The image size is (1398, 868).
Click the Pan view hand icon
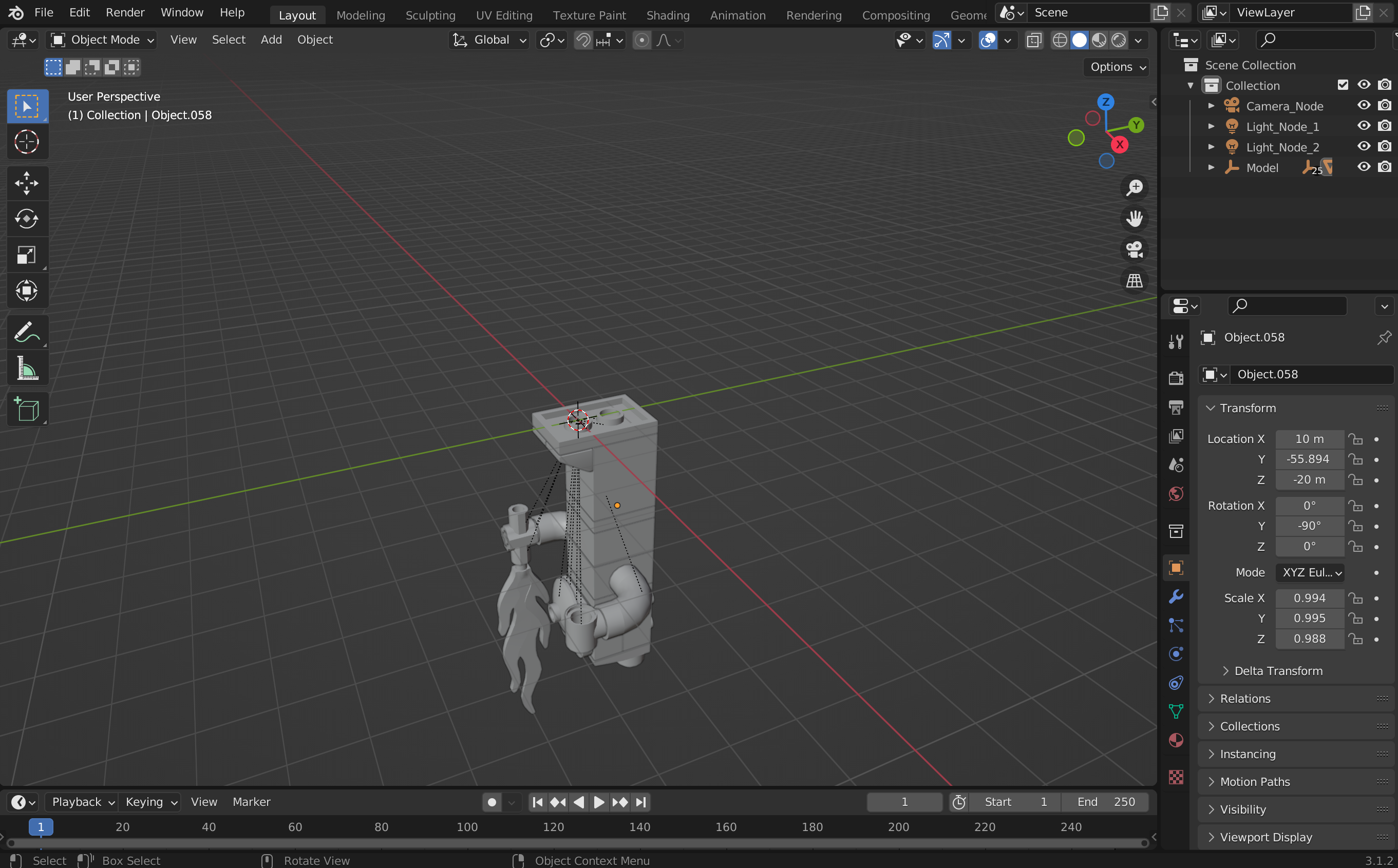click(x=1134, y=219)
